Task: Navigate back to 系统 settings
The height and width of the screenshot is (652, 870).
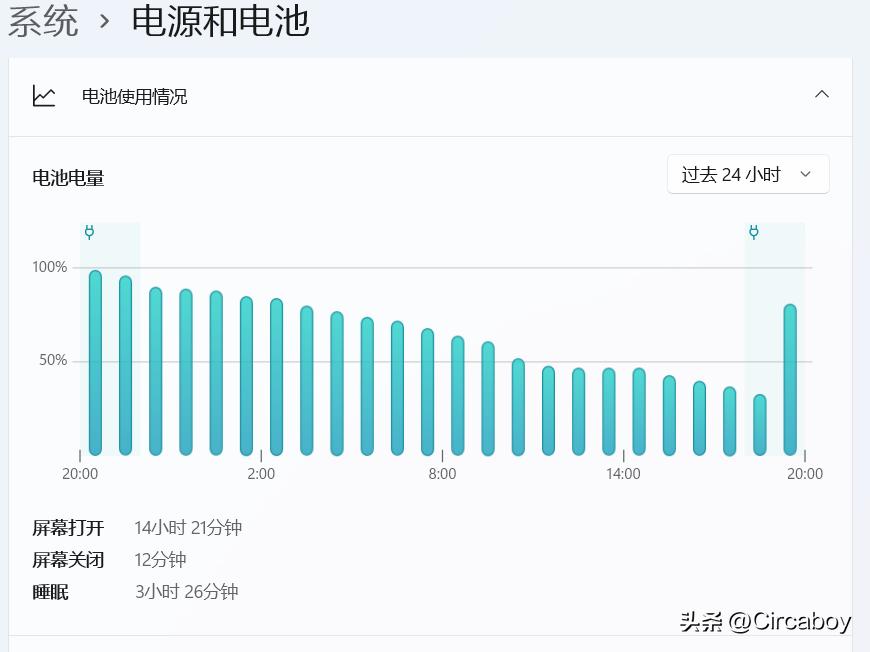Action: tap(40, 22)
